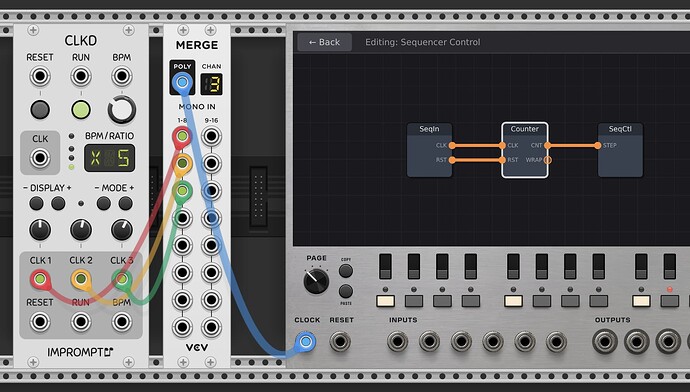Screen dimensions: 690x392
Task: Click the RESET jack on the sequencer
Action: tap(340, 342)
